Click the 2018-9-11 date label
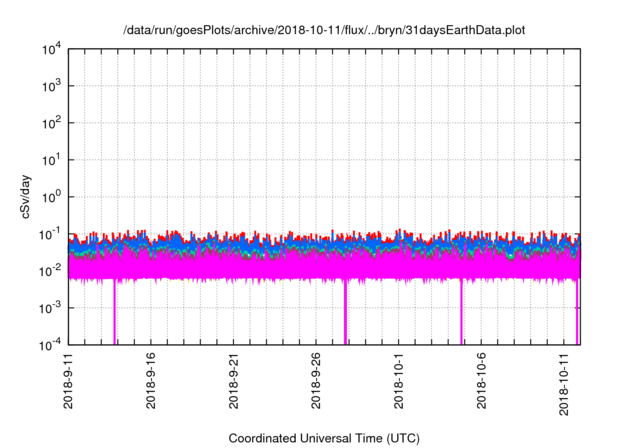The height and width of the screenshot is (448, 640). click(x=68, y=381)
